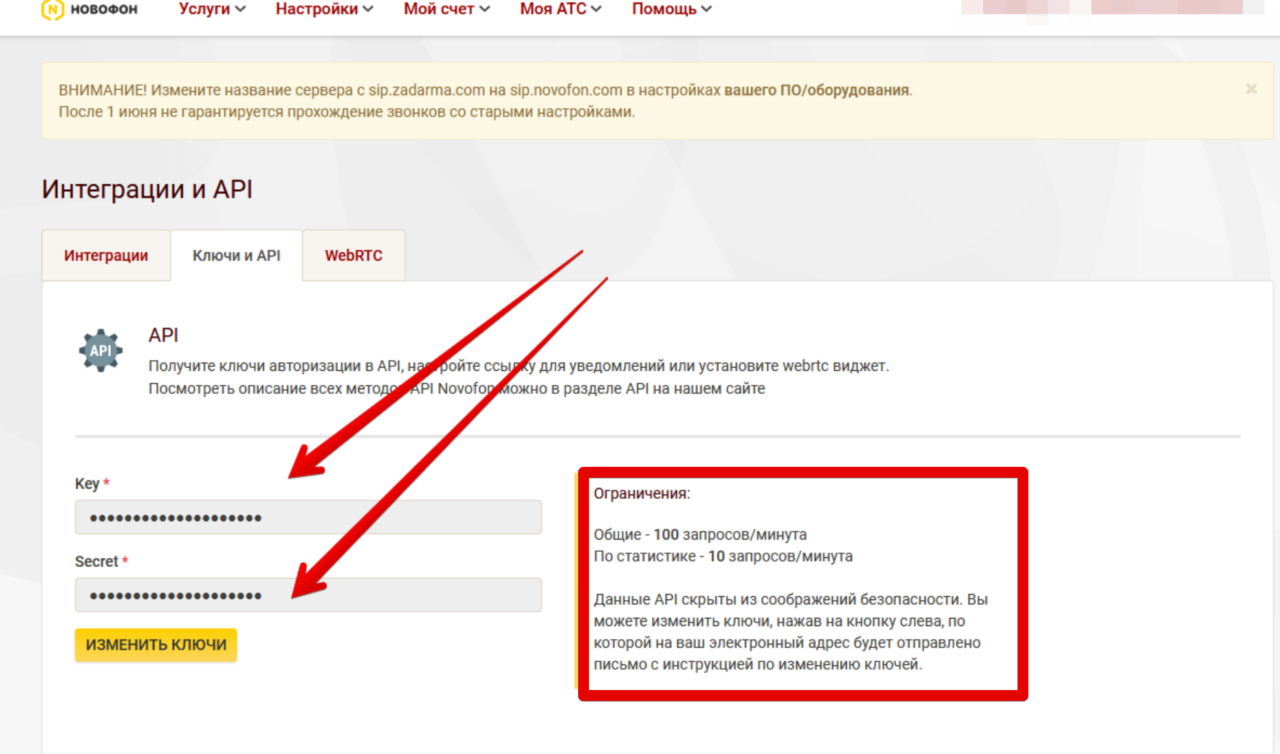The height and width of the screenshot is (754, 1280).
Task: Expand the Мой счет menu
Action: 447,9
